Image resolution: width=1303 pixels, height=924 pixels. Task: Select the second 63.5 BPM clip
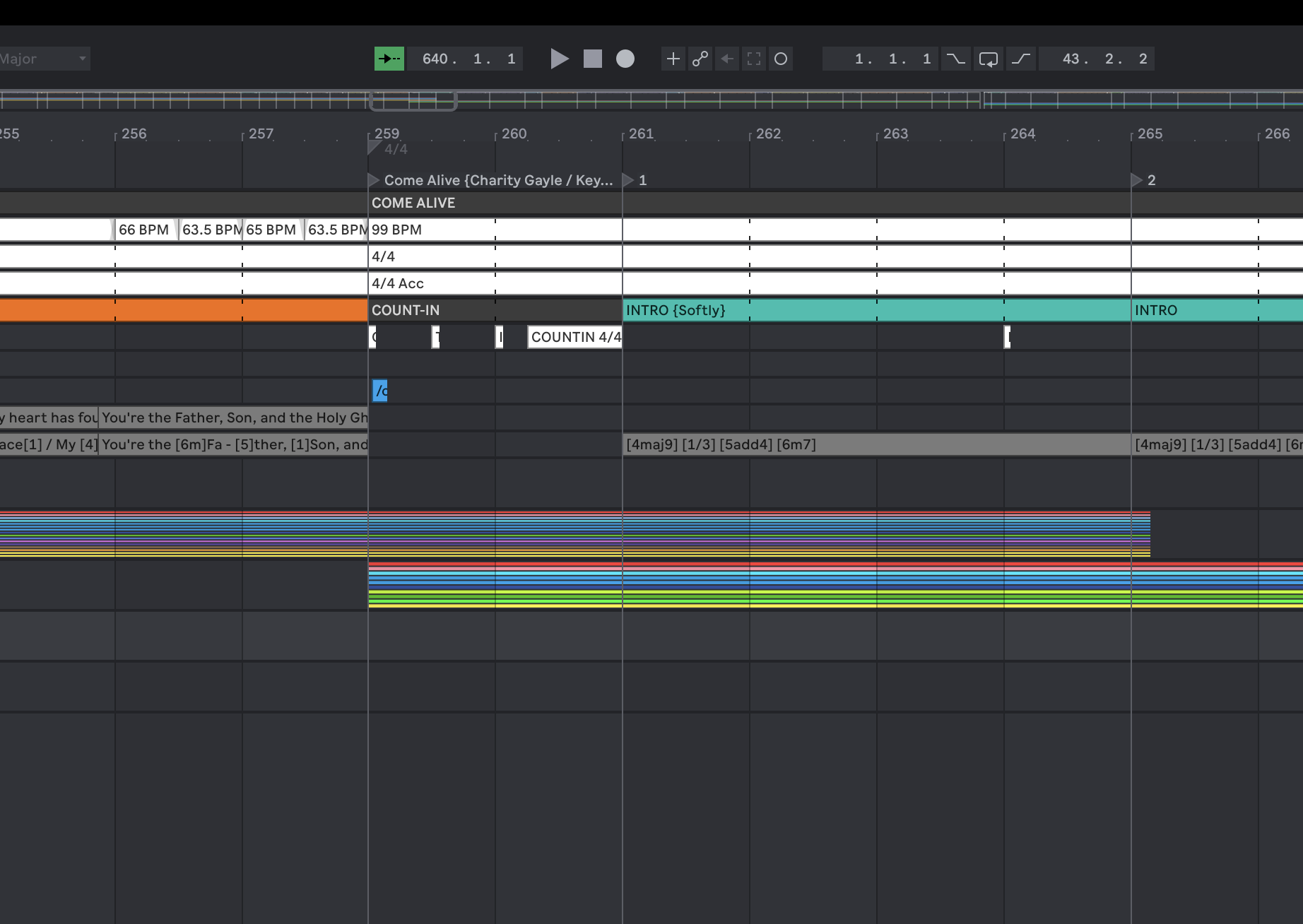336,230
